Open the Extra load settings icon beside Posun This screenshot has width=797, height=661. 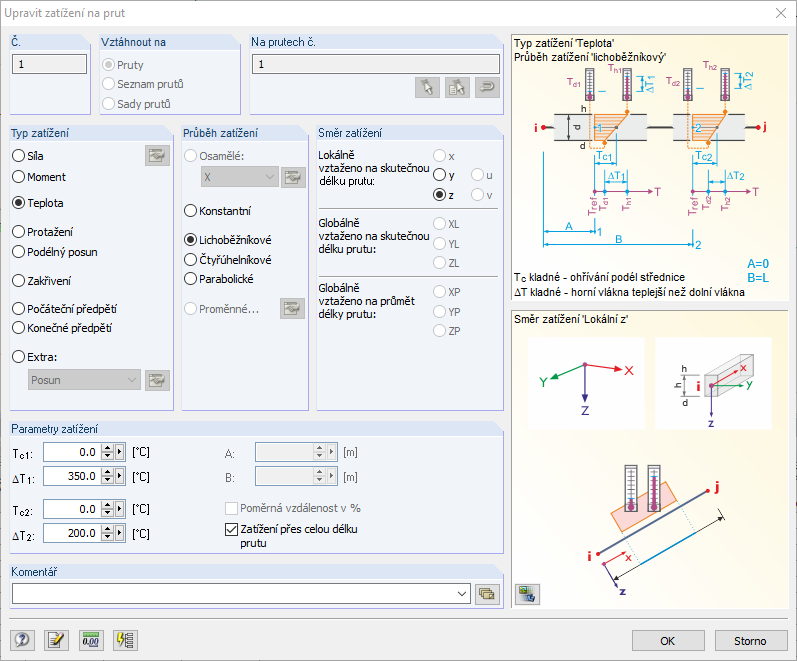coord(157,380)
